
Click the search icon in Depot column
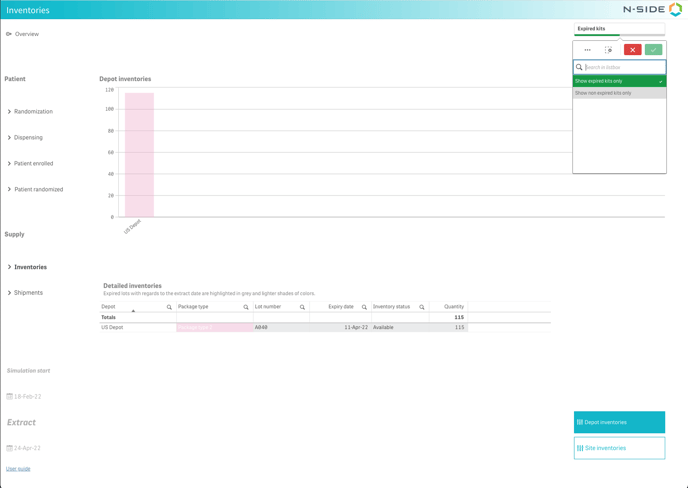pyautogui.click(x=169, y=307)
